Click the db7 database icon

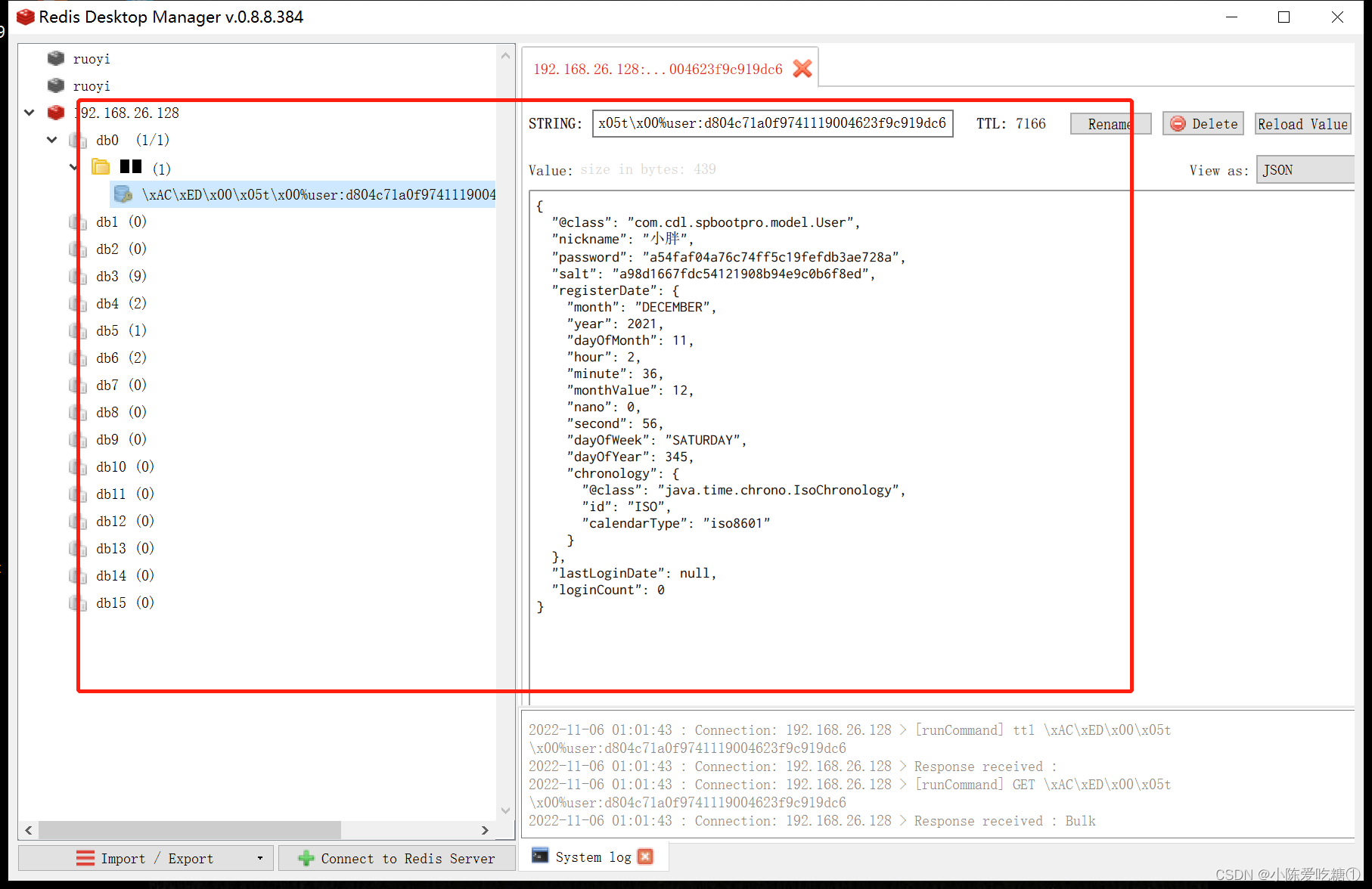point(77,385)
